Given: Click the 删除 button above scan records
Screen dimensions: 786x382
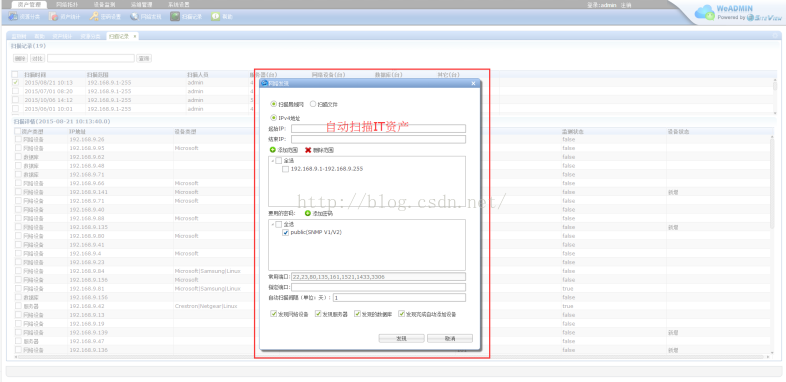Looking at the screenshot, I should [21, 59].
